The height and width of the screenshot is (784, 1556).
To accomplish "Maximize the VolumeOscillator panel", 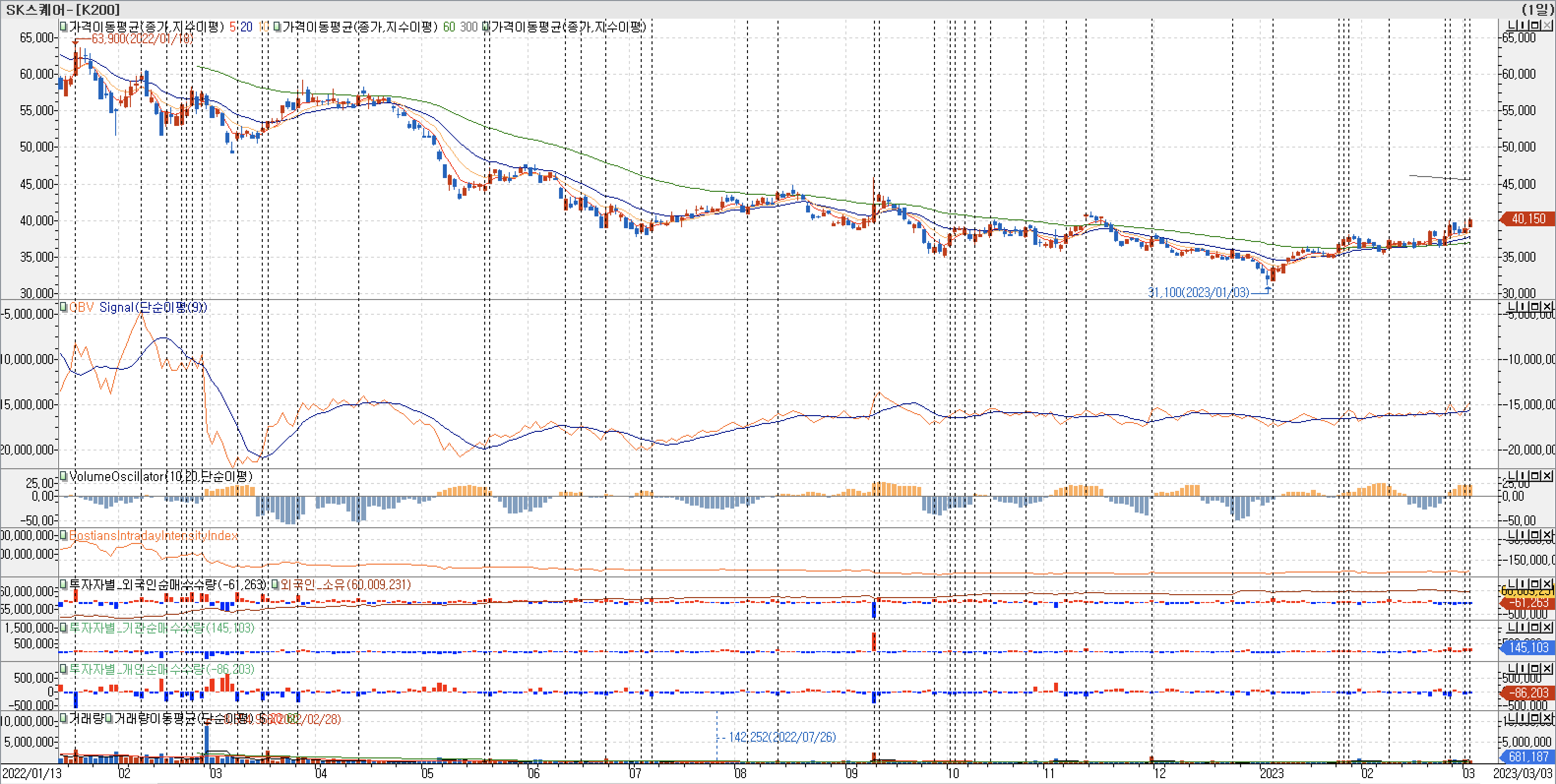I will [x=1535, y=476].
